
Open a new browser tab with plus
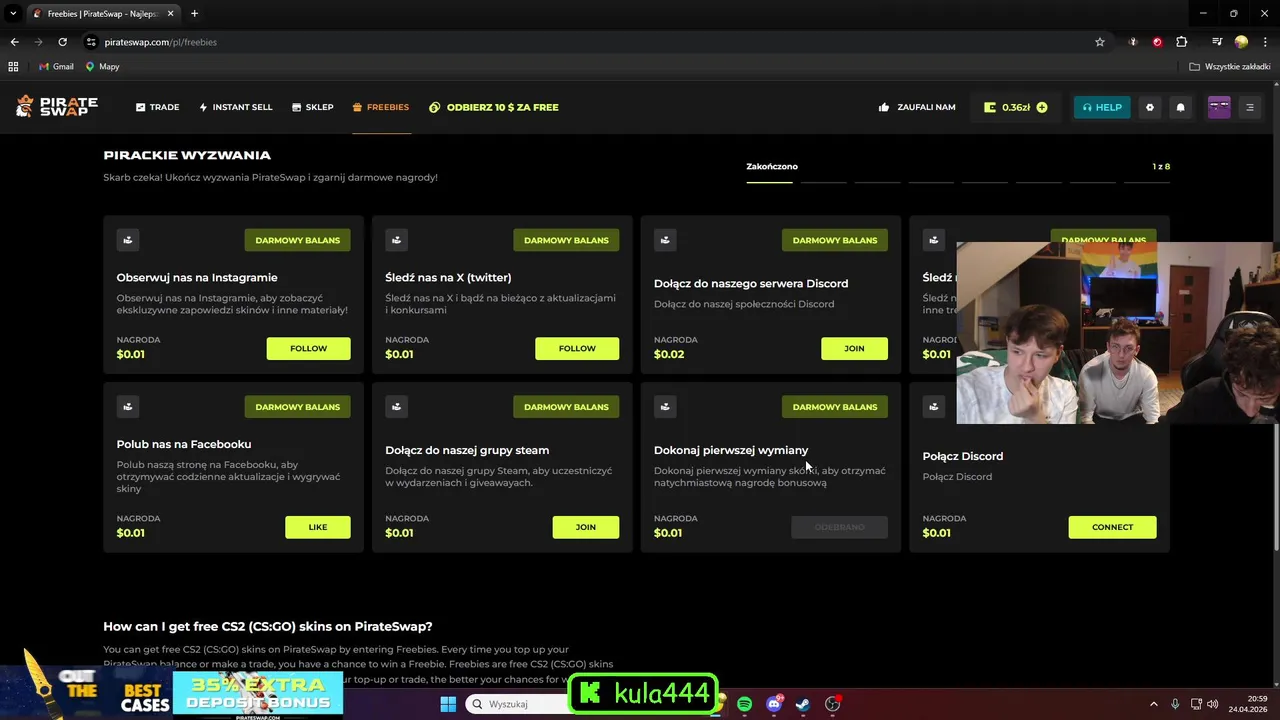coord(194,13)
